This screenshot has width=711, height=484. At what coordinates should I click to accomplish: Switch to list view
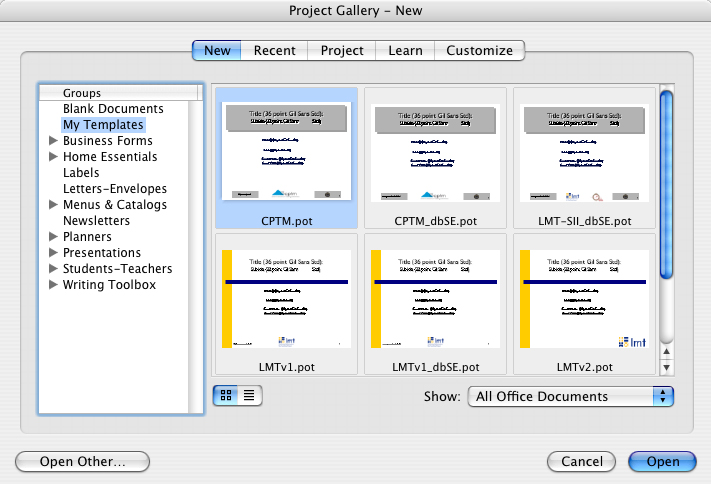(x=249, y=395)
